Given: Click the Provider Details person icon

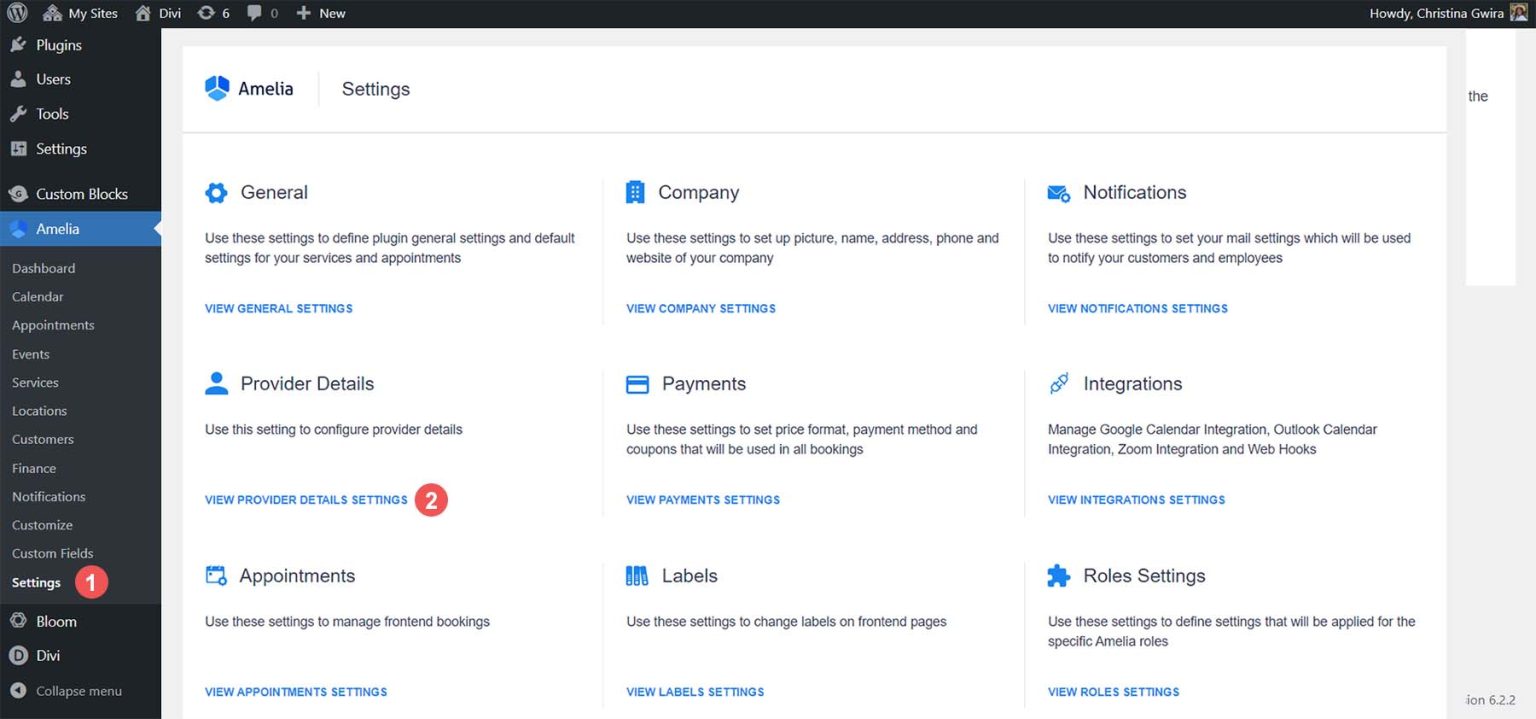Looking at the screenshot, I should 216,383.
